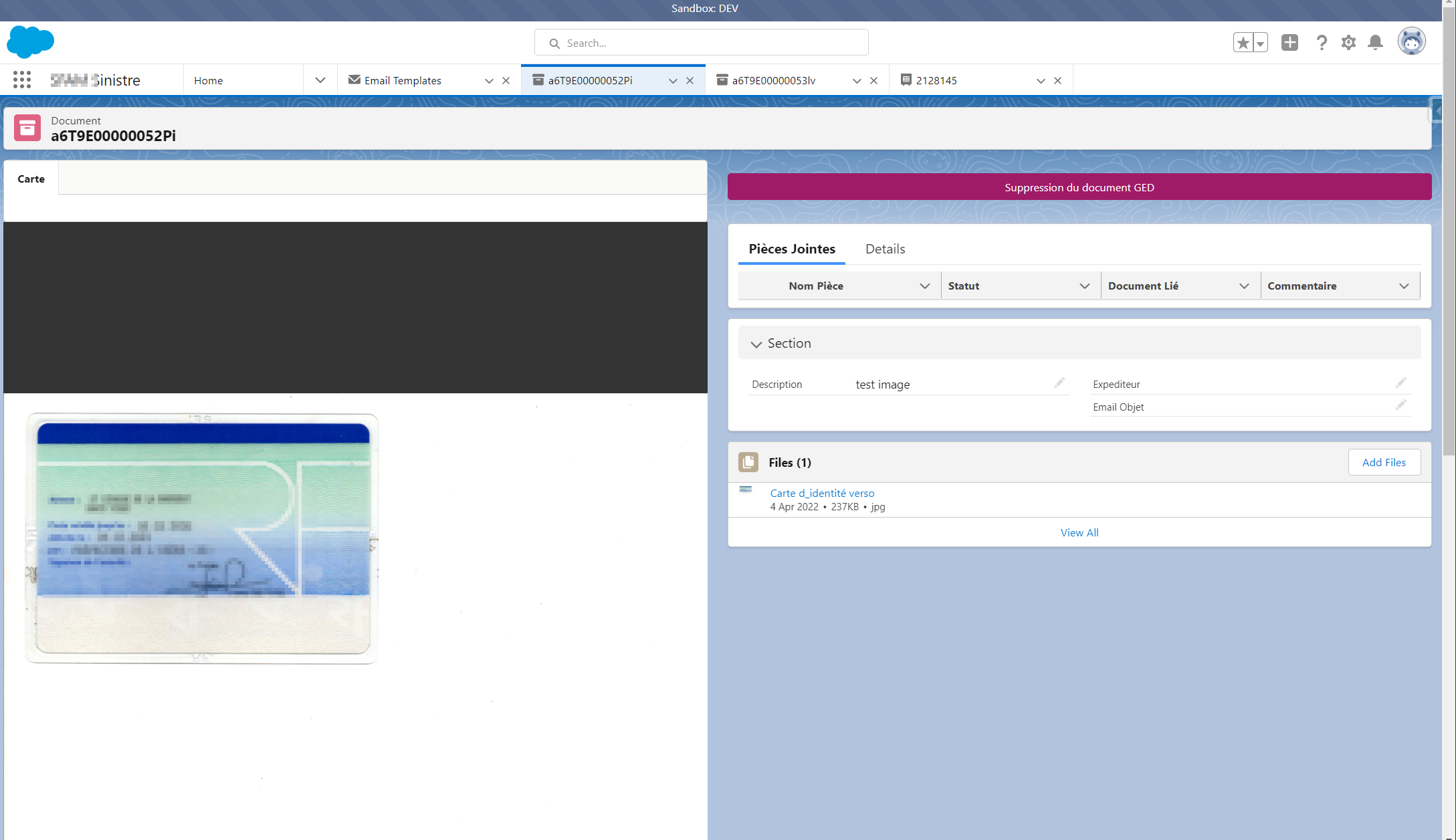Close the 2128145 workspace tab

pos(1057,80)
